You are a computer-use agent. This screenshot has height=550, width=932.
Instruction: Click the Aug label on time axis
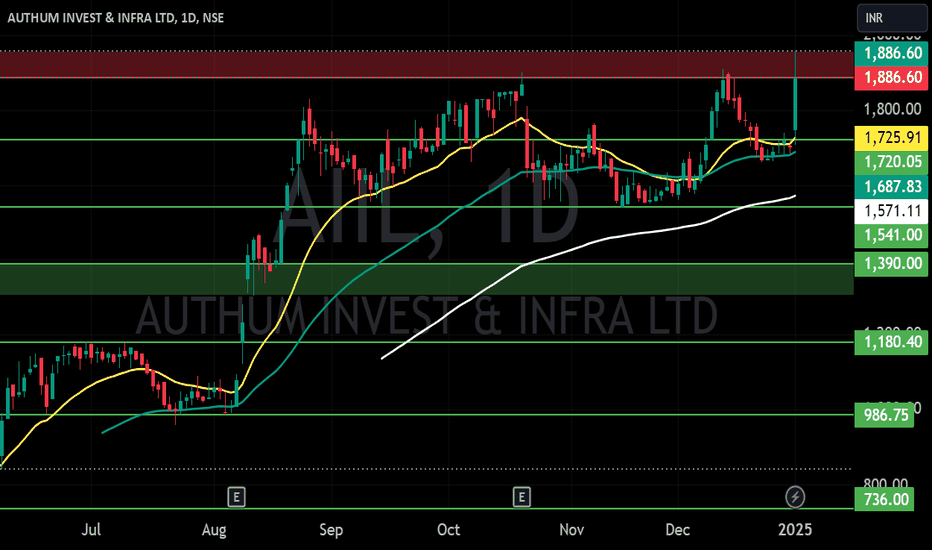[x=214, y=529]
